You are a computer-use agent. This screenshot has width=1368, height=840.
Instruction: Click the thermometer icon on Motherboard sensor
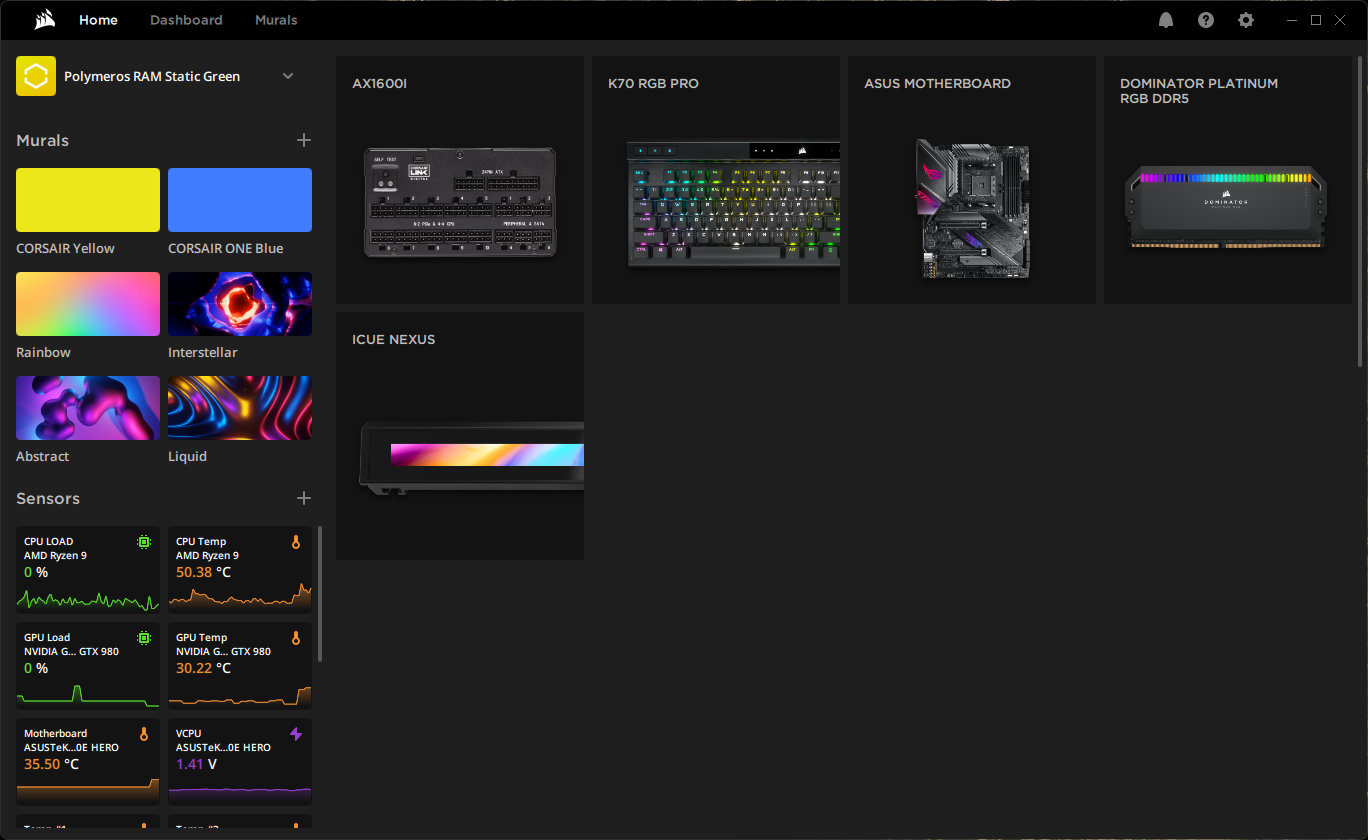pyautogui.click(x=144, y=734)
